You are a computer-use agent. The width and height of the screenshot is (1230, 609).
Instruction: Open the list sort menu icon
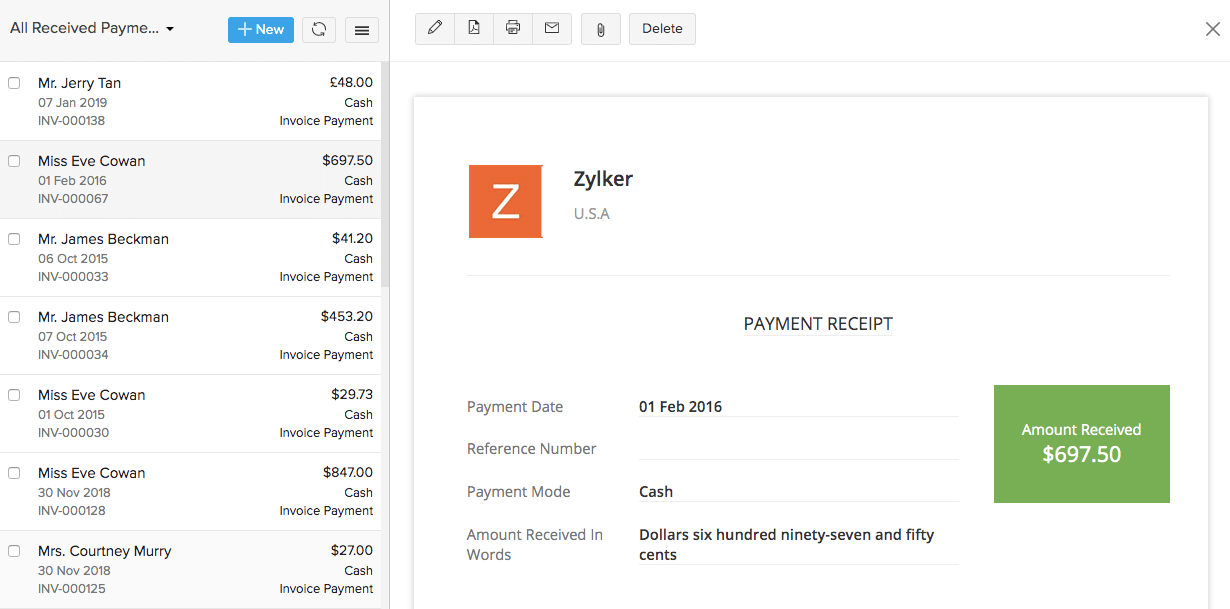point(361,29)
